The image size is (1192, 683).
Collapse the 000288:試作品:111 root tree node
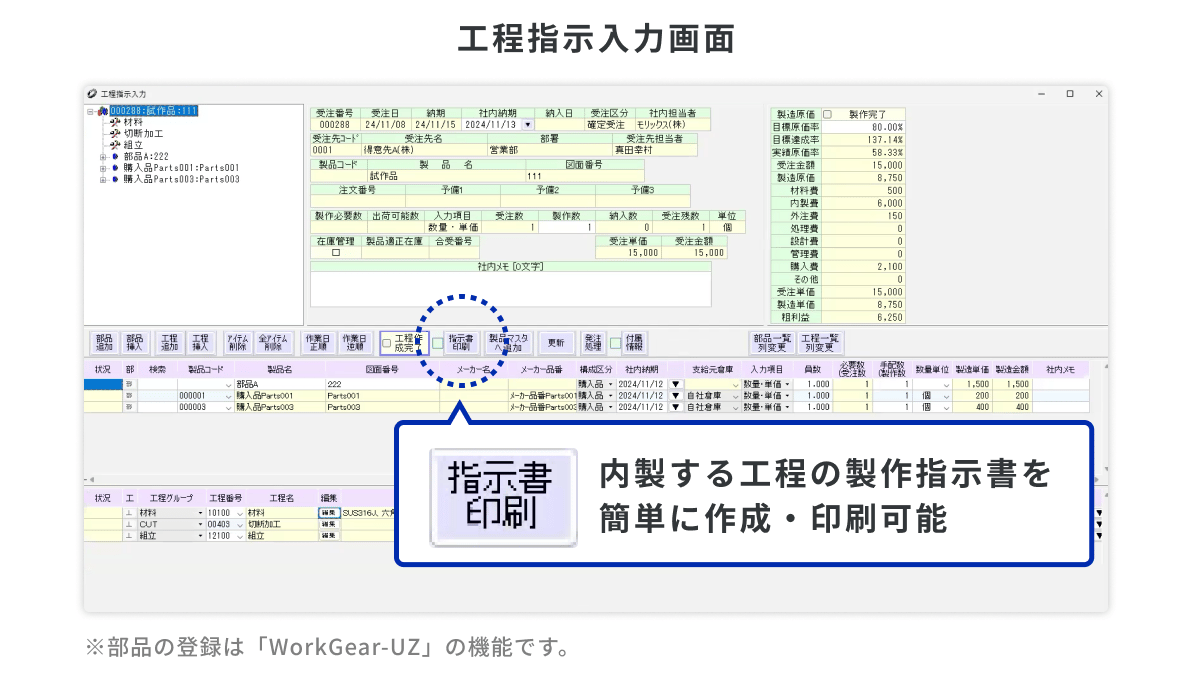90,112
